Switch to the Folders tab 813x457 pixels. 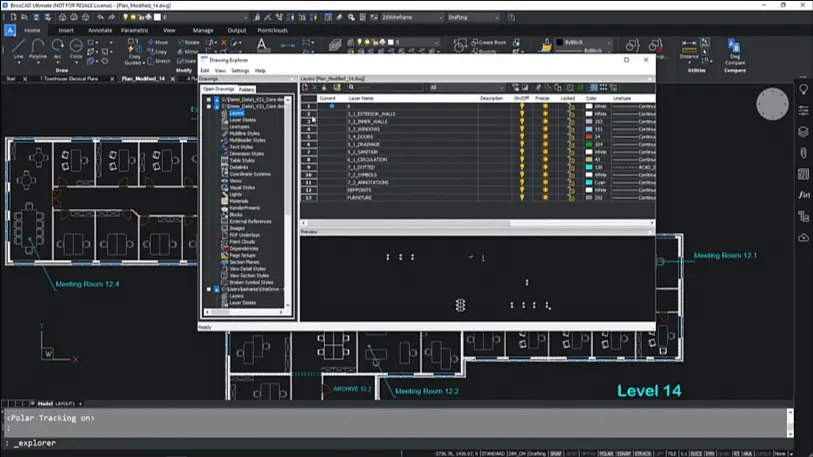point(247,90)
